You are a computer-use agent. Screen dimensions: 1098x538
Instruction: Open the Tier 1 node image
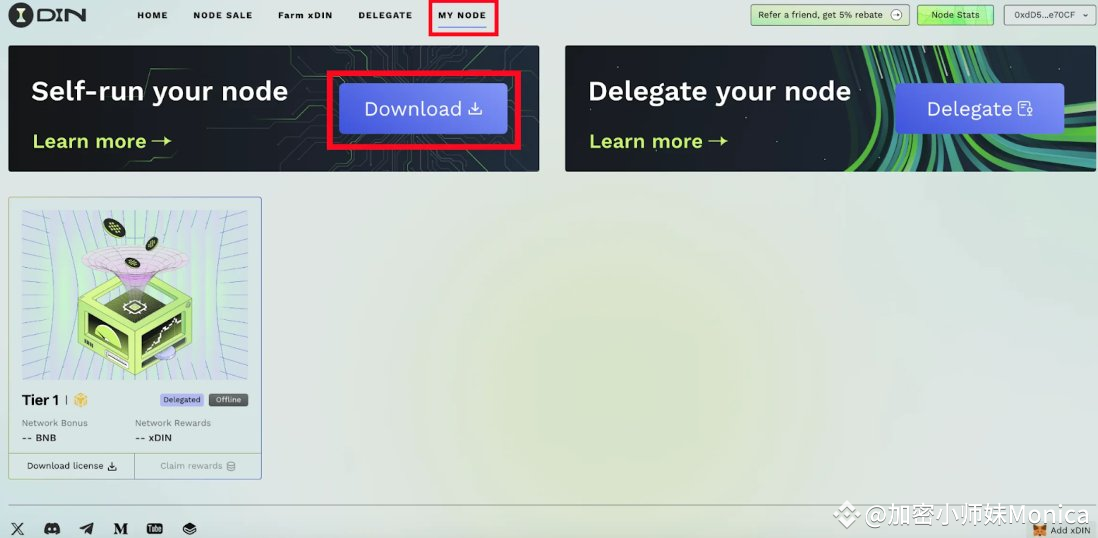tap(134, 295)
